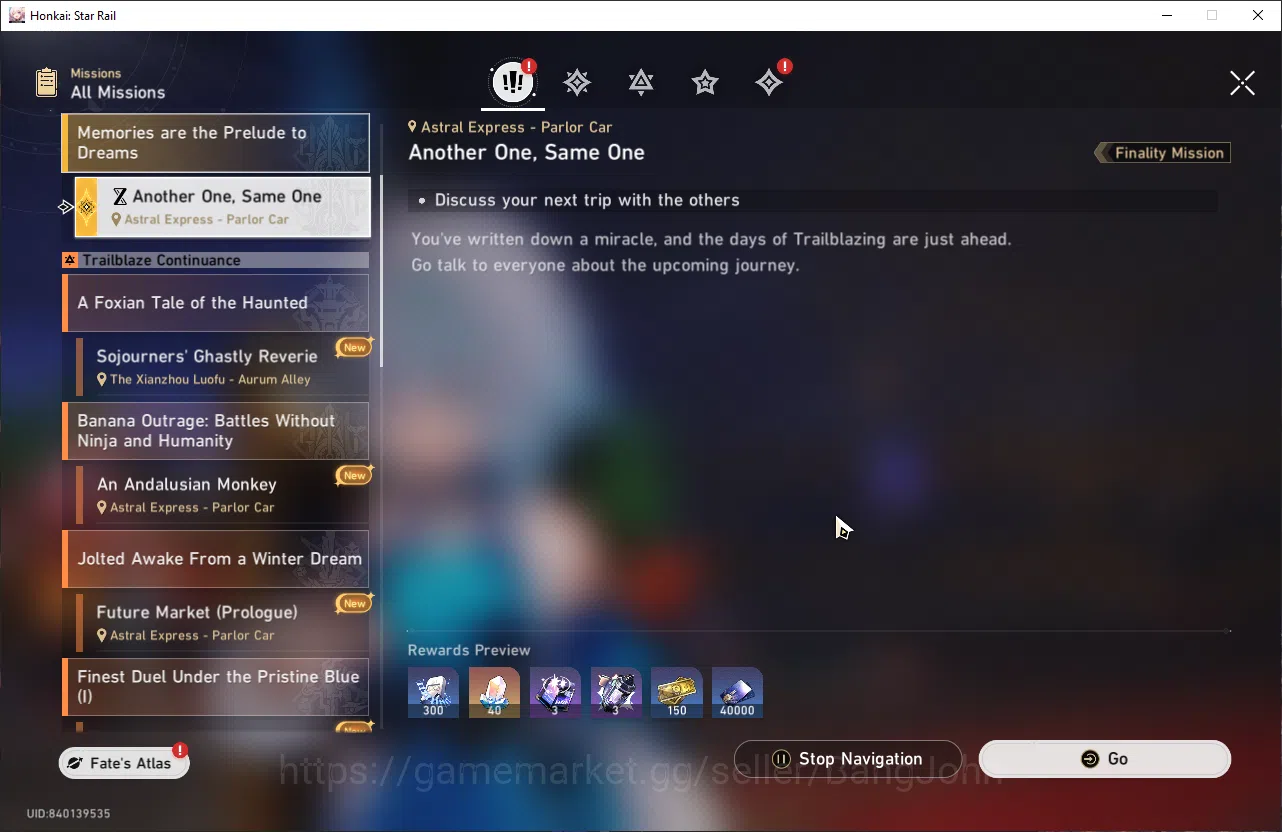Viewport: 1282px width, 832px height.
Task: Minimize the Honkai: Star Rail window
Action: click(1165, 15)
